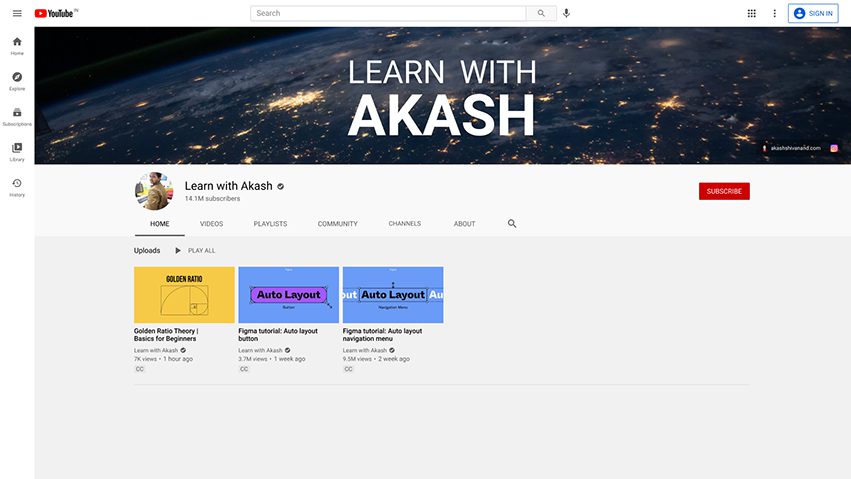Click title Figma tutorial: Auto layout navigation menu
The height and width of the screenshot is (479, 851).
pos(382,335)
